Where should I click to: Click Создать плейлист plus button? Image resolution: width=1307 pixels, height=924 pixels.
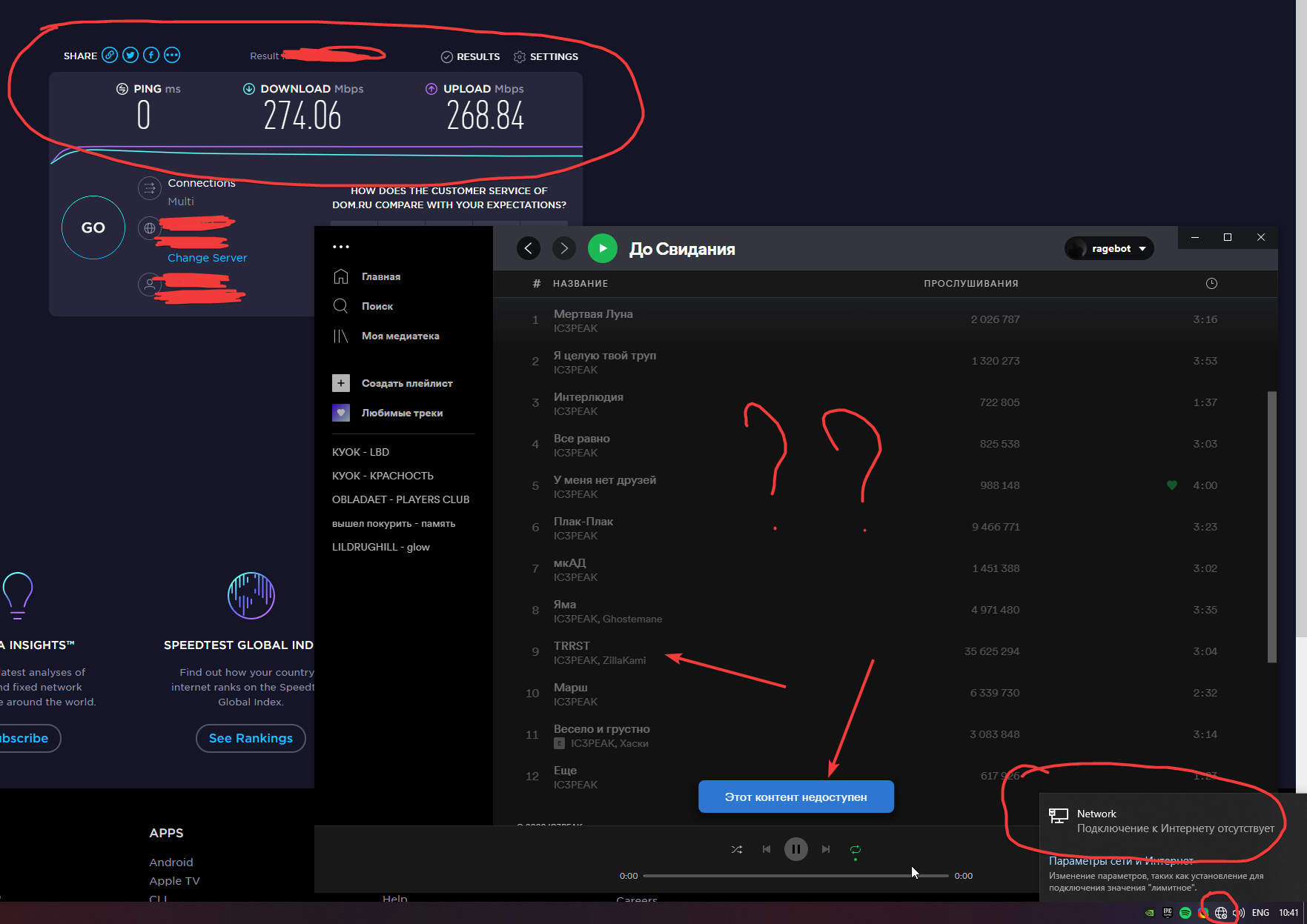point(341,383)
